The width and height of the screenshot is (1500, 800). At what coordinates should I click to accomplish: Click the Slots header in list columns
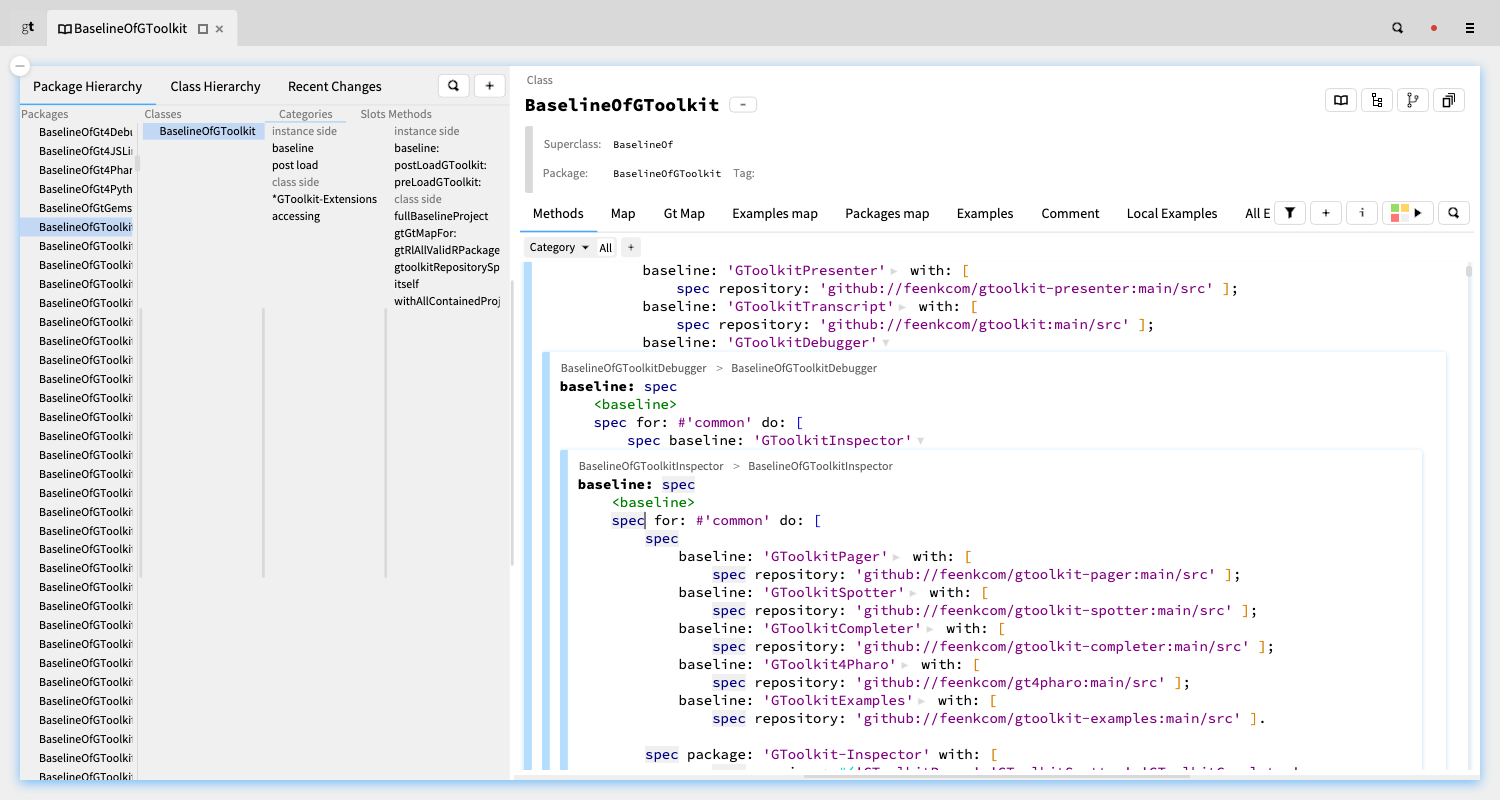pos(372,114)
